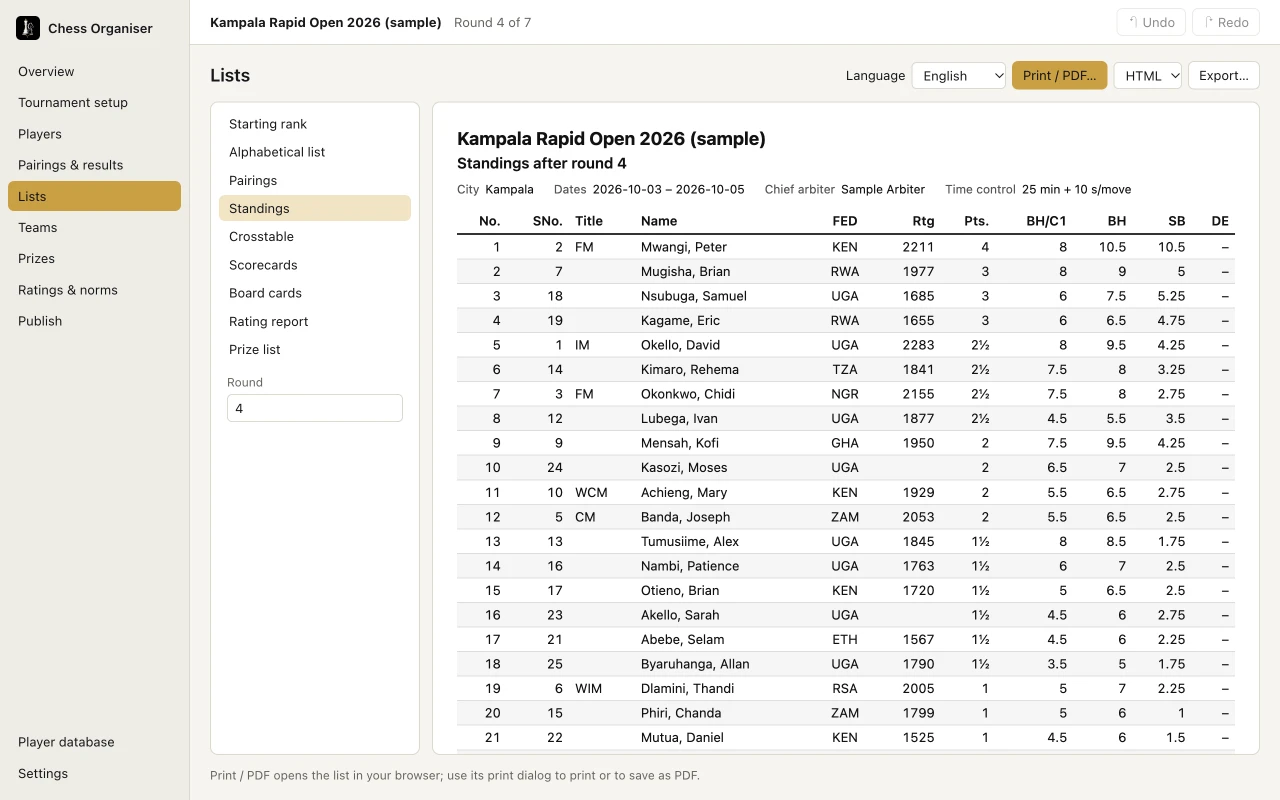The image size is (1280, 800).
Task: Click the Redo button
Action: click(x=1225, y=22)
